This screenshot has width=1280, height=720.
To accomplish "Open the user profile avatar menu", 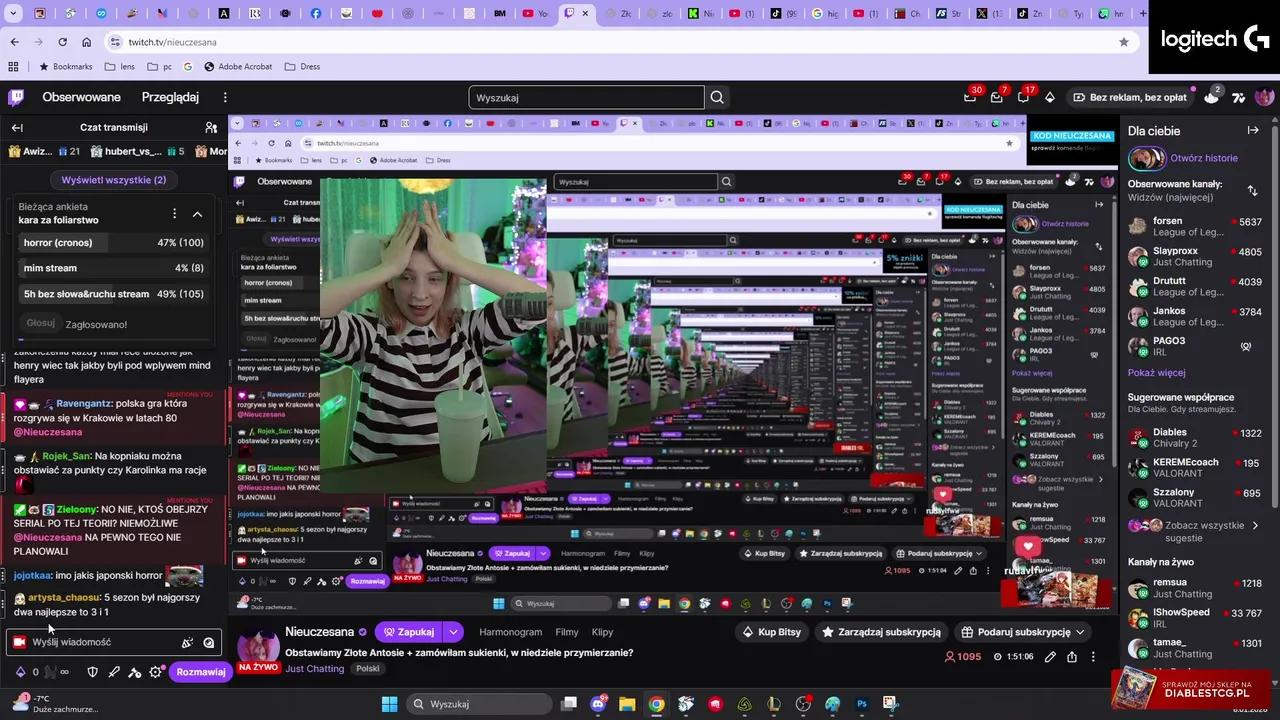I will click(1264, 97).
